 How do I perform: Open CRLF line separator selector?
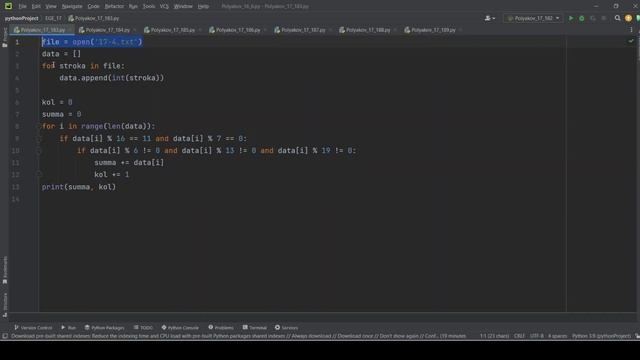pos(519,336)
